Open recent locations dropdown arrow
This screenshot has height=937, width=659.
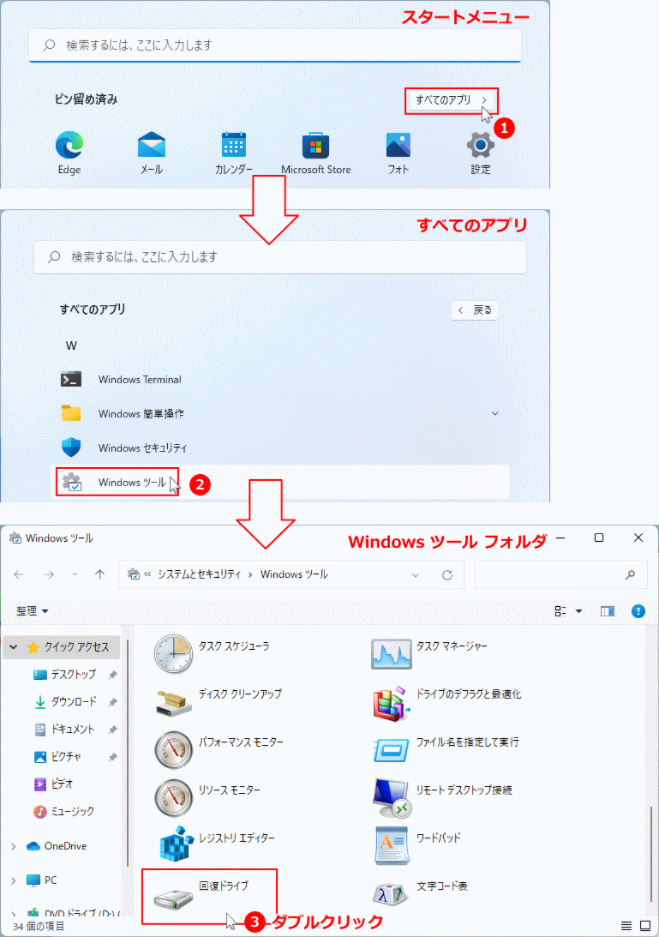pyautogui.click(x=75, y=574)
